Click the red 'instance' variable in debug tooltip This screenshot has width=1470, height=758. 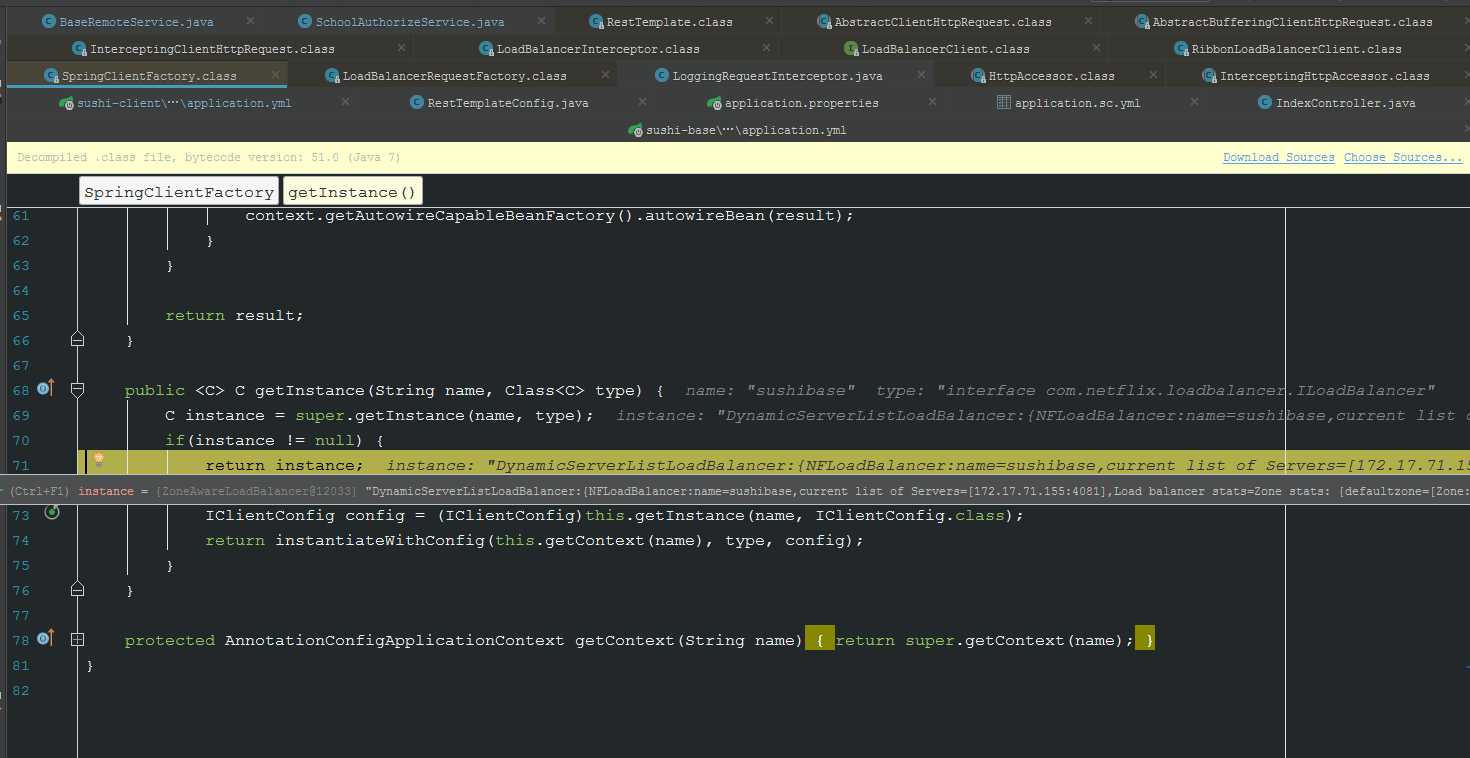tap(105, 491)
